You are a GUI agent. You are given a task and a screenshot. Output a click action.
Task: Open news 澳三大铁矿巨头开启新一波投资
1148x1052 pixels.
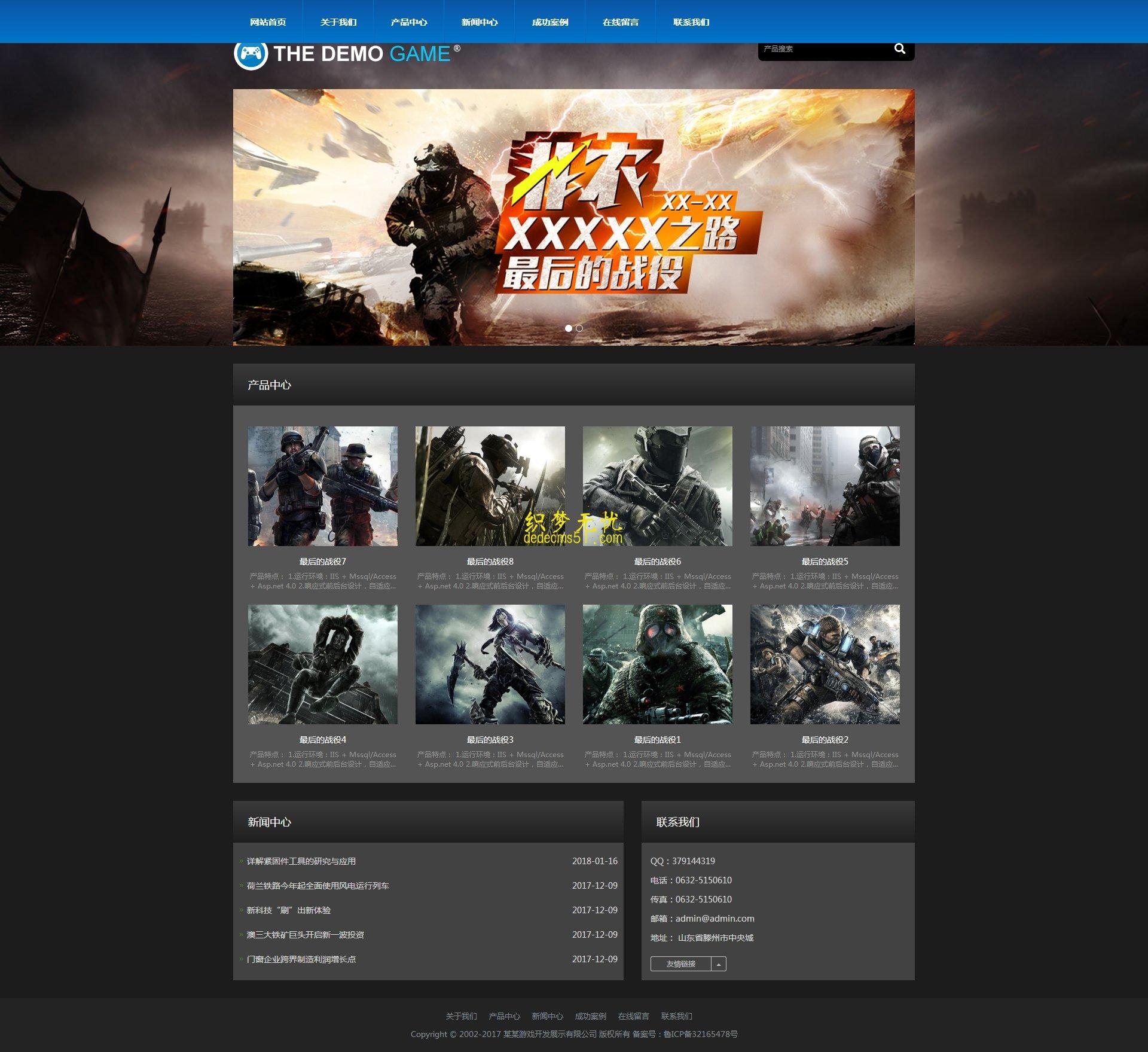[x=306, y=935]
